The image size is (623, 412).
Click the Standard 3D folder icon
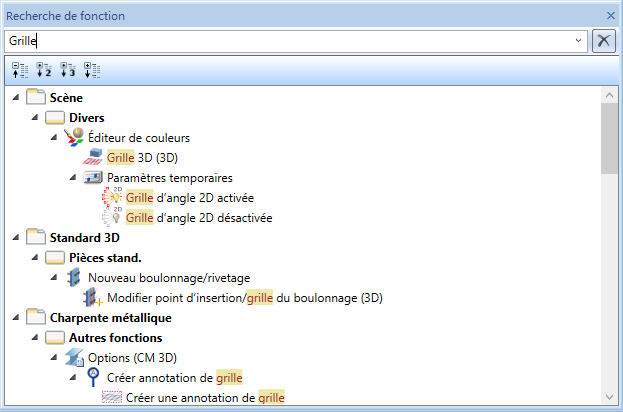[36, 237]
